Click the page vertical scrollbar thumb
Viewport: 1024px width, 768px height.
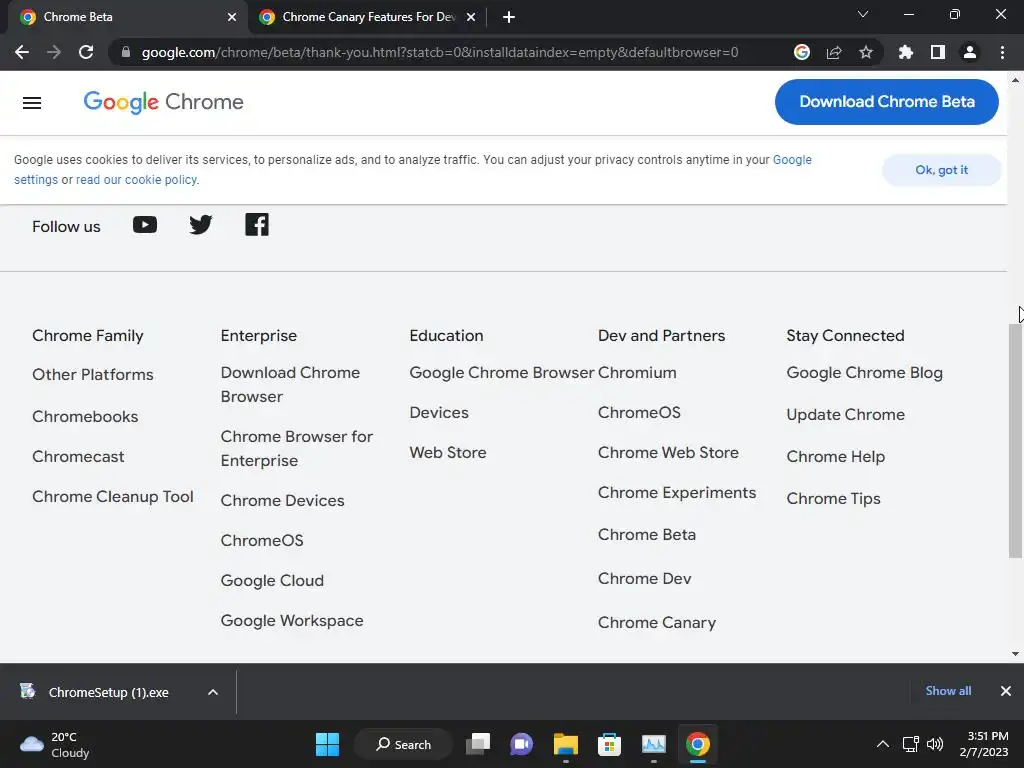point(1016,440)
